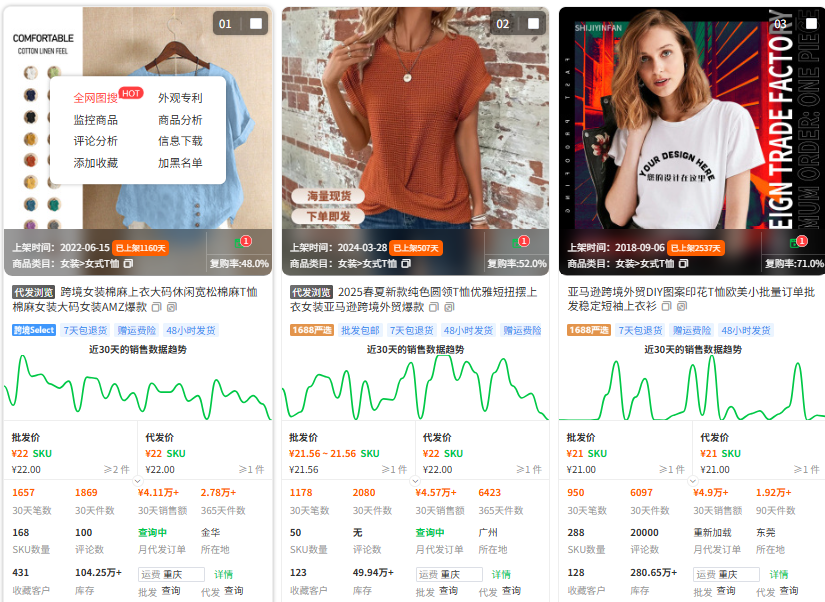The image size is (825, 602).
Task: Open wholesale SKU link ¥21.56 product 02
Action: click(370, 454)
